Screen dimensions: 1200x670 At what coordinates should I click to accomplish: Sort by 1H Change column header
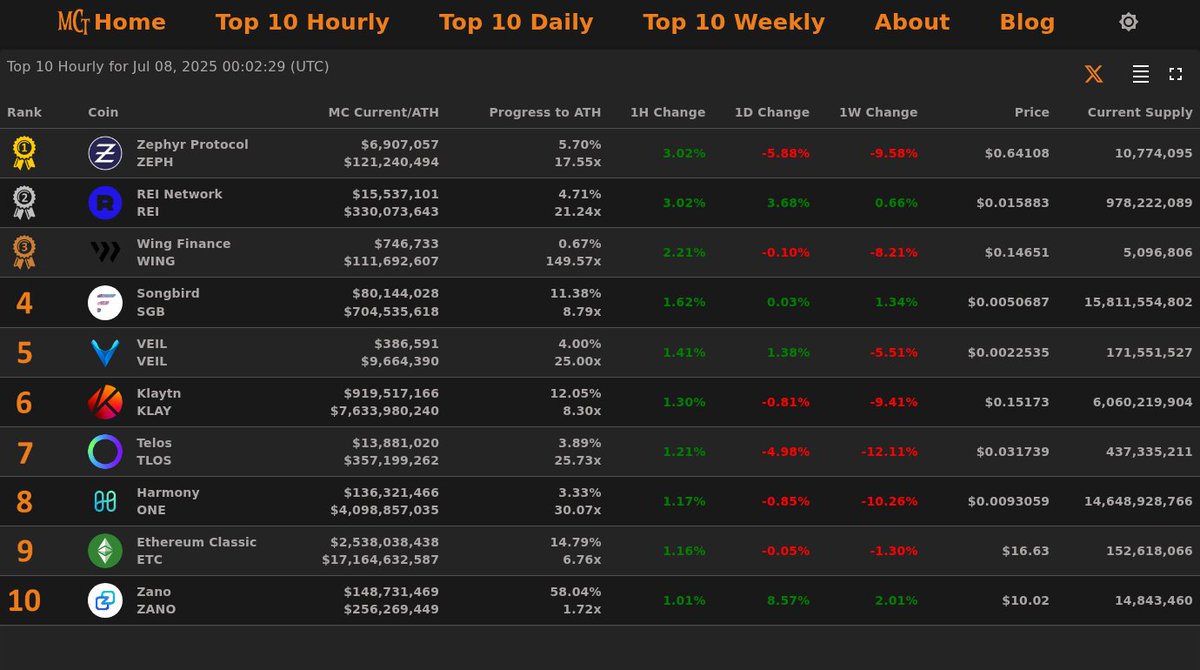tap(667, 113)
